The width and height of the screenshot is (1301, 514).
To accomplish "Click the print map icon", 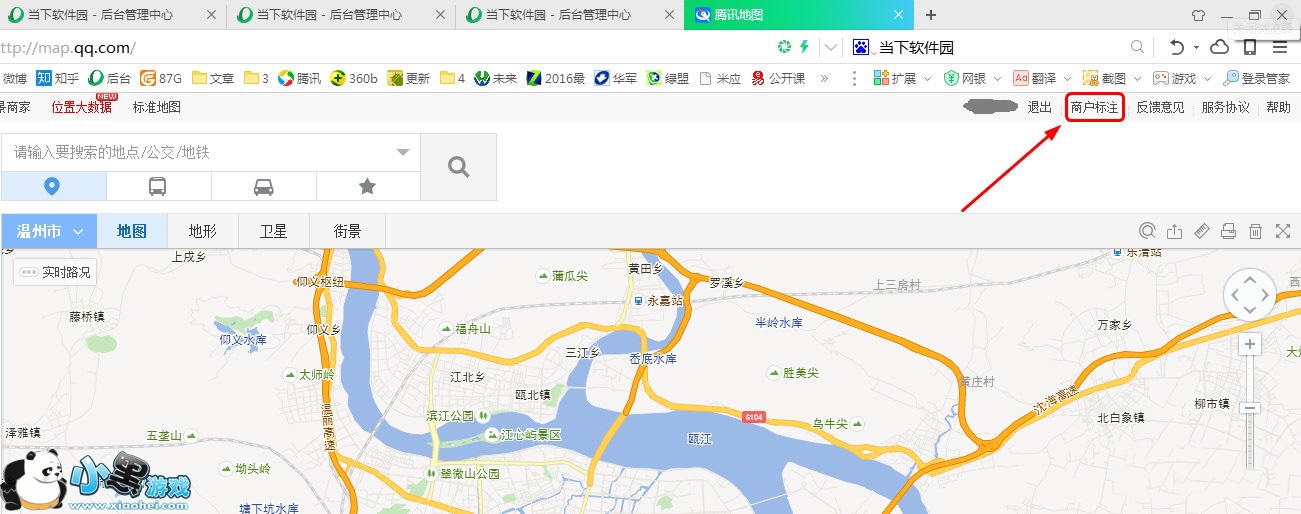I will 1229,231.
